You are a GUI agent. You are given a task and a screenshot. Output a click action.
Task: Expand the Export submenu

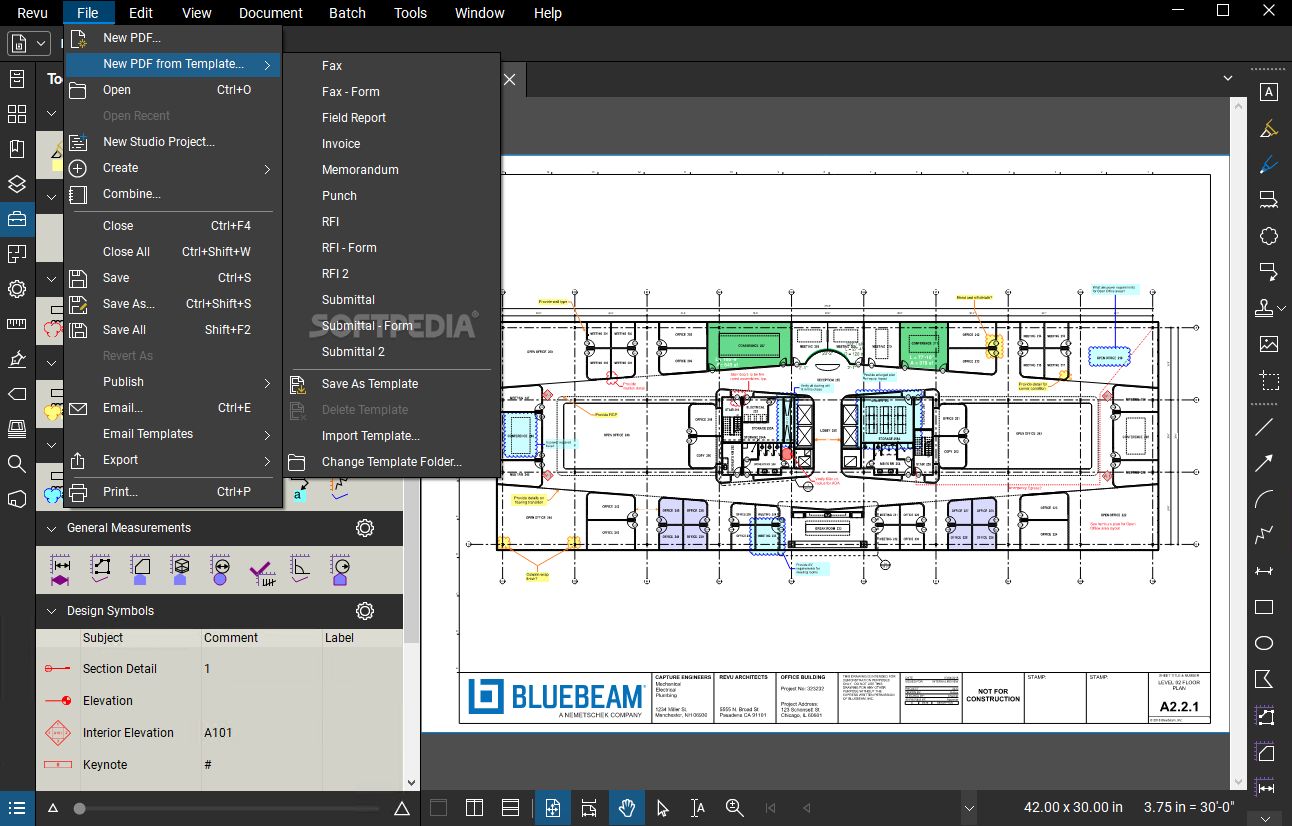coord(174,460)
